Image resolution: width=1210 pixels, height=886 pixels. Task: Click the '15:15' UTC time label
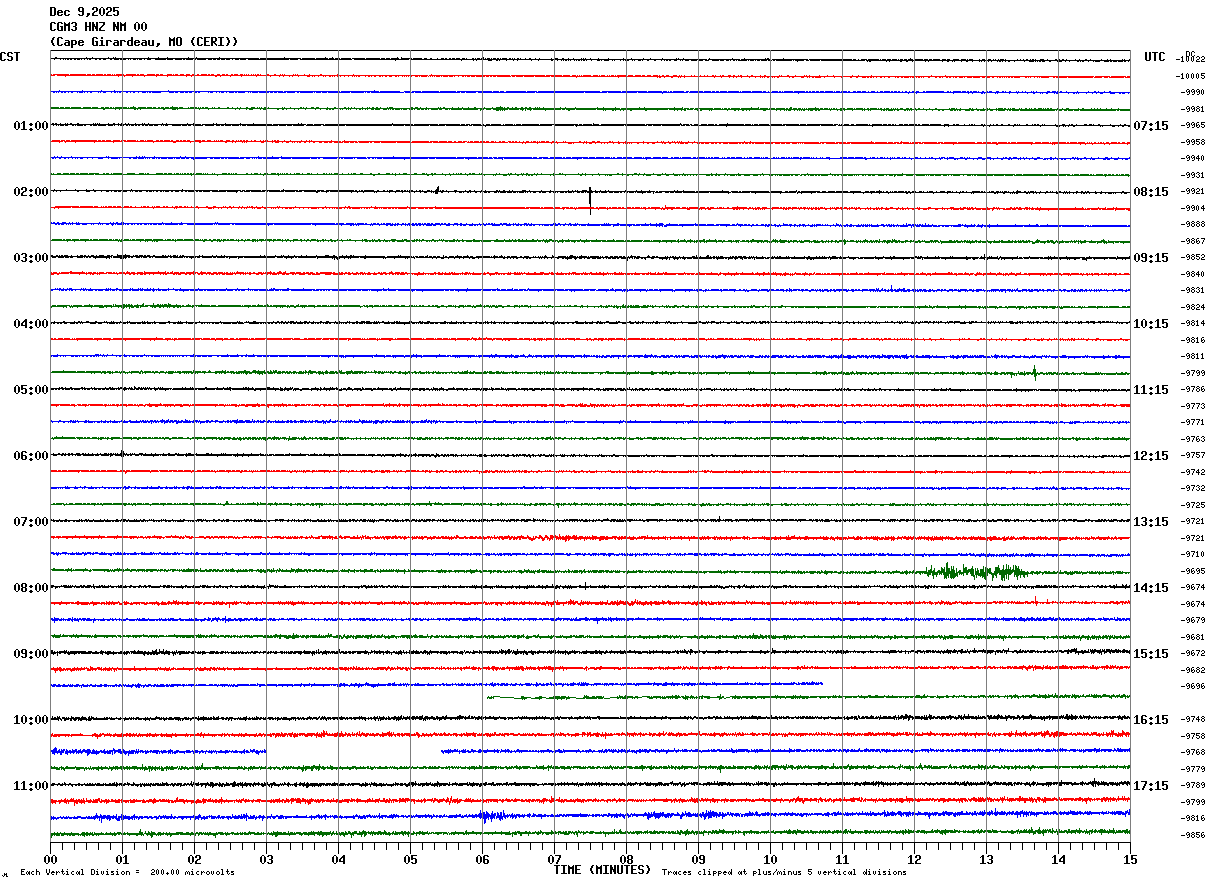[1151, 654]
